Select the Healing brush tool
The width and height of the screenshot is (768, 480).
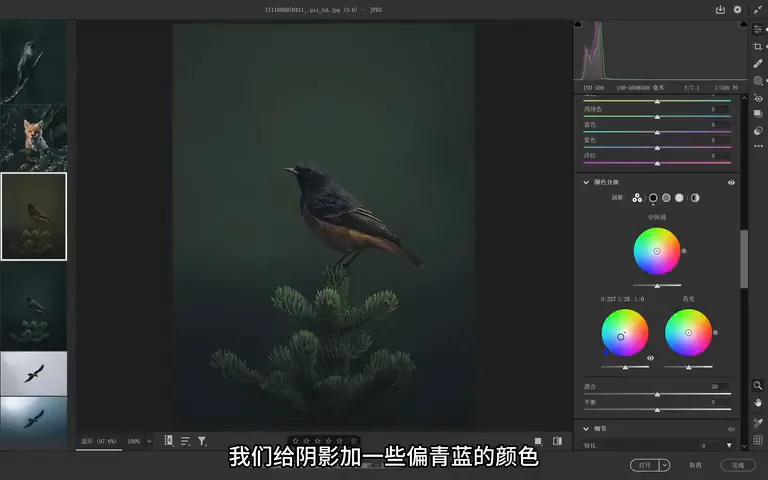pyautogui.click(x=758, y=63)
